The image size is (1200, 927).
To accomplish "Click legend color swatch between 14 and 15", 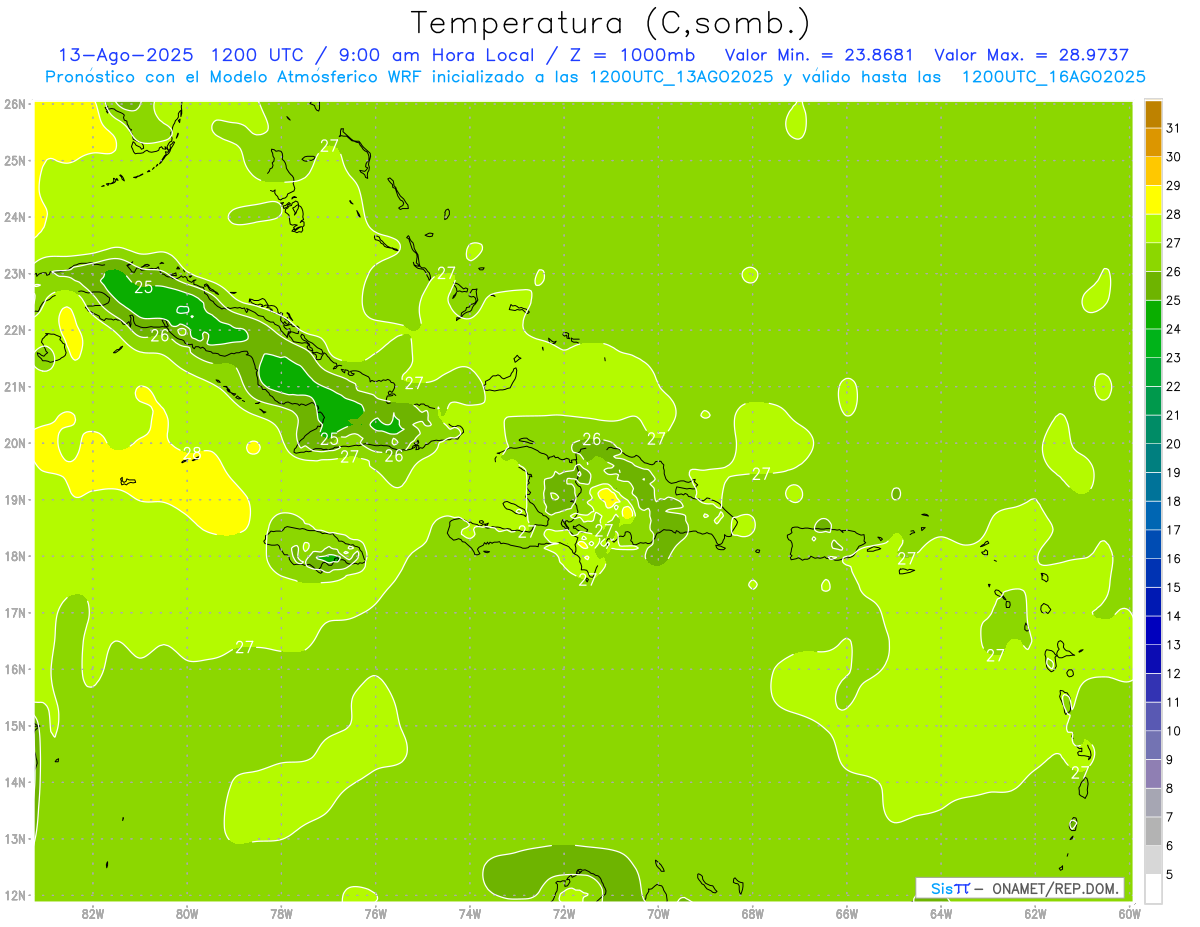I will pos(1154,602).
